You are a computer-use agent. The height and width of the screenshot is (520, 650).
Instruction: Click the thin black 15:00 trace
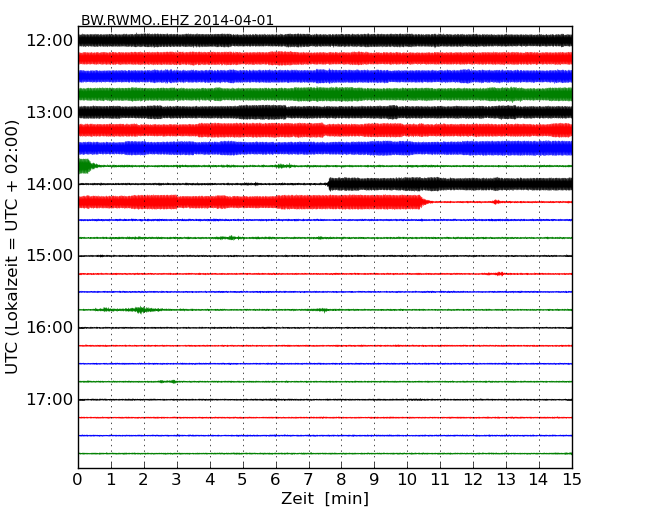click(x=325, y=256)
